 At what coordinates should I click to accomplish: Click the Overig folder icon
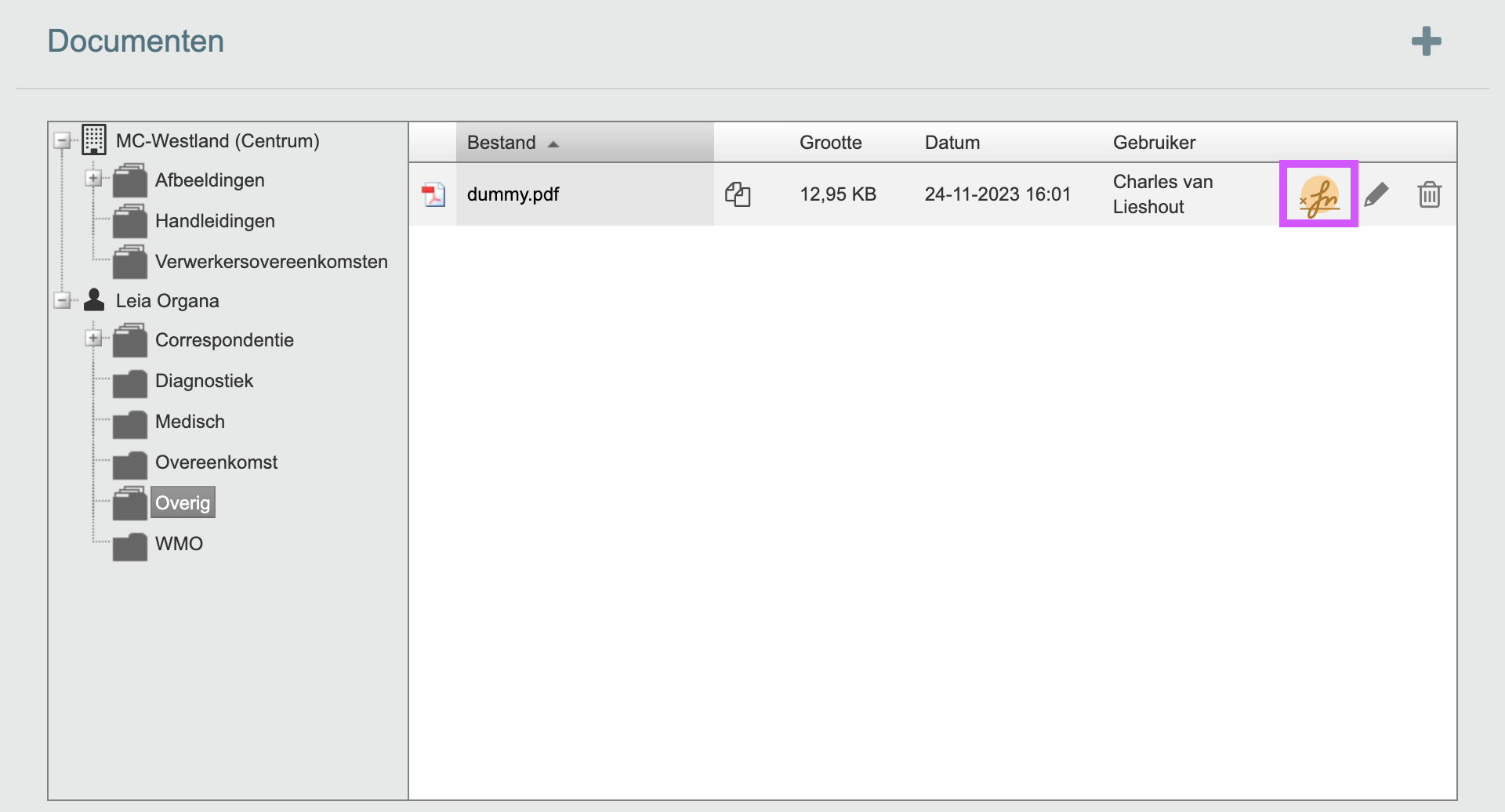(x=129, y=503)
